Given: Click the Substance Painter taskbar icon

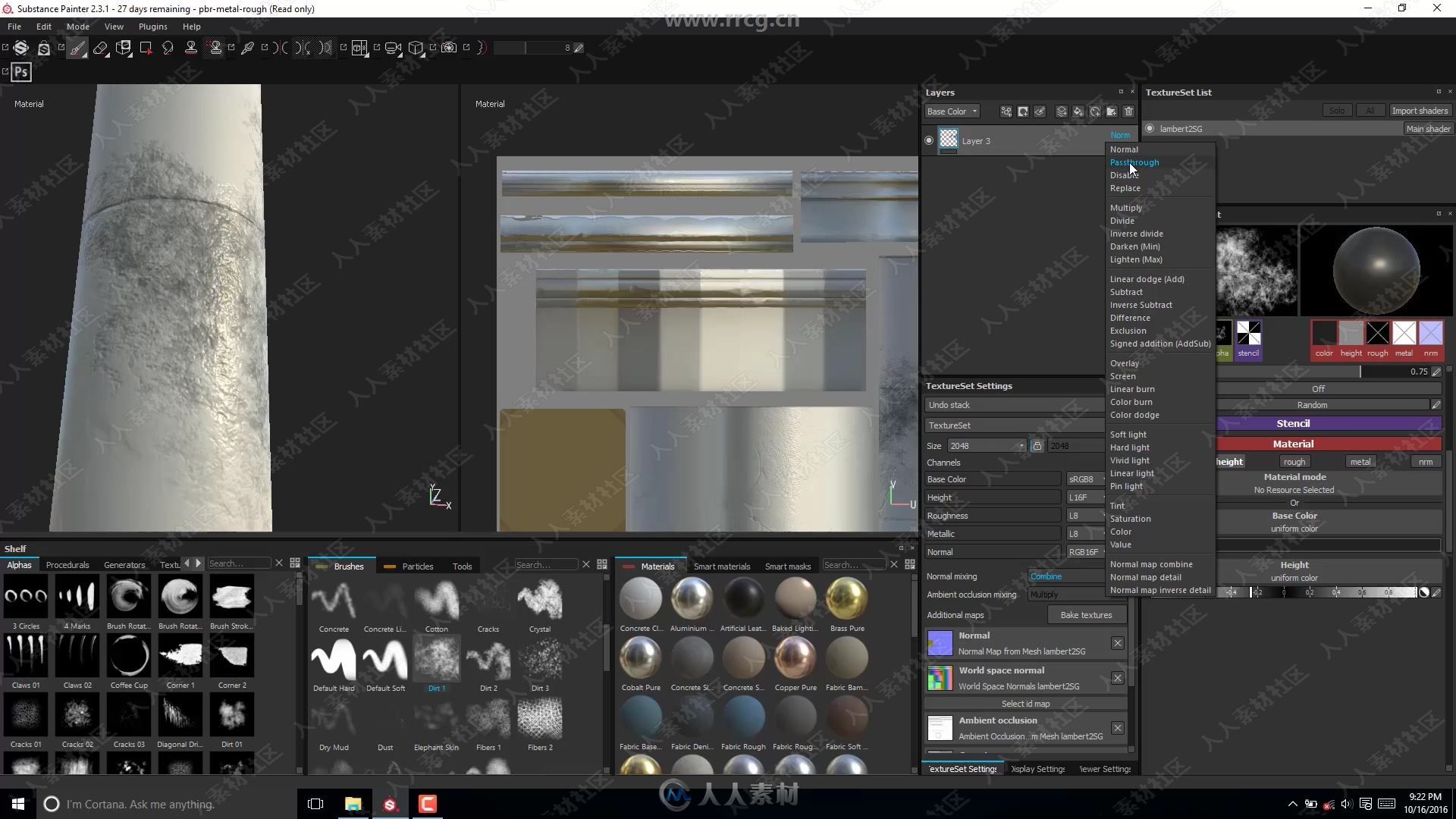Looking at the screenshot, I should [x=390, y=804].
